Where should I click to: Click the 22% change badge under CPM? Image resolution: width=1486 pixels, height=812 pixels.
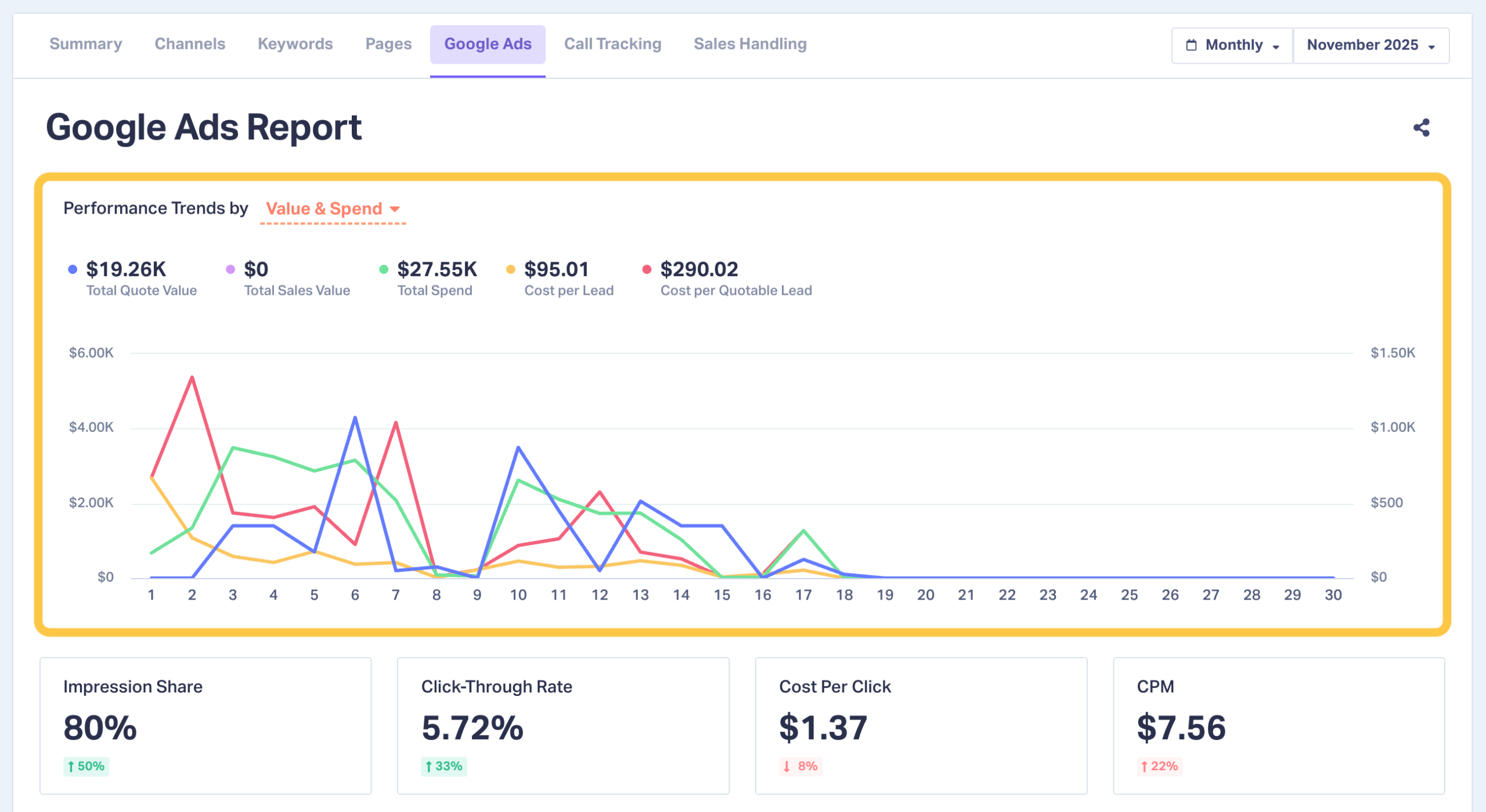click(1159, 766)
